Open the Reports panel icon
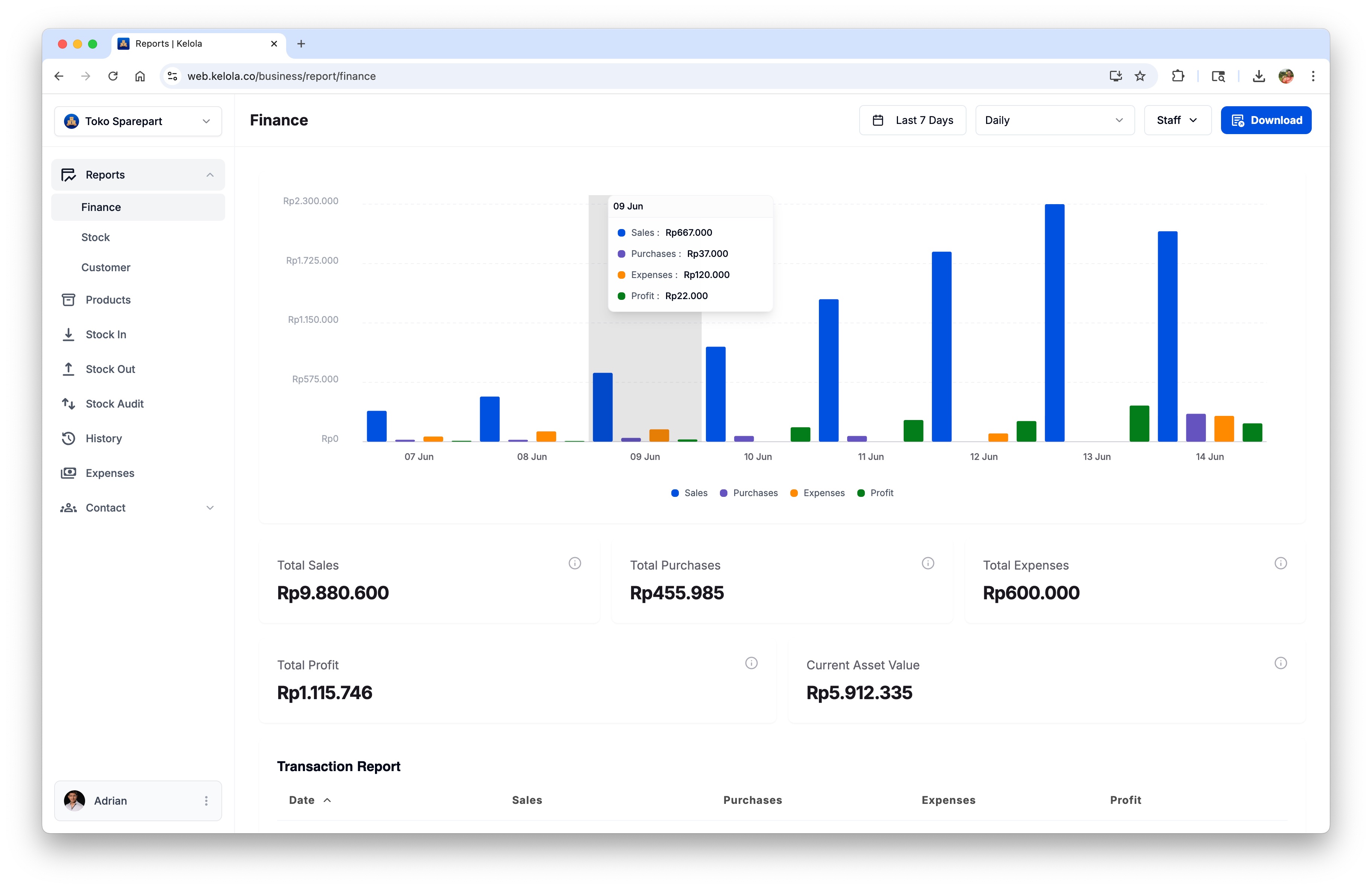The image size is (1372, 889). (x=69, y=175)
